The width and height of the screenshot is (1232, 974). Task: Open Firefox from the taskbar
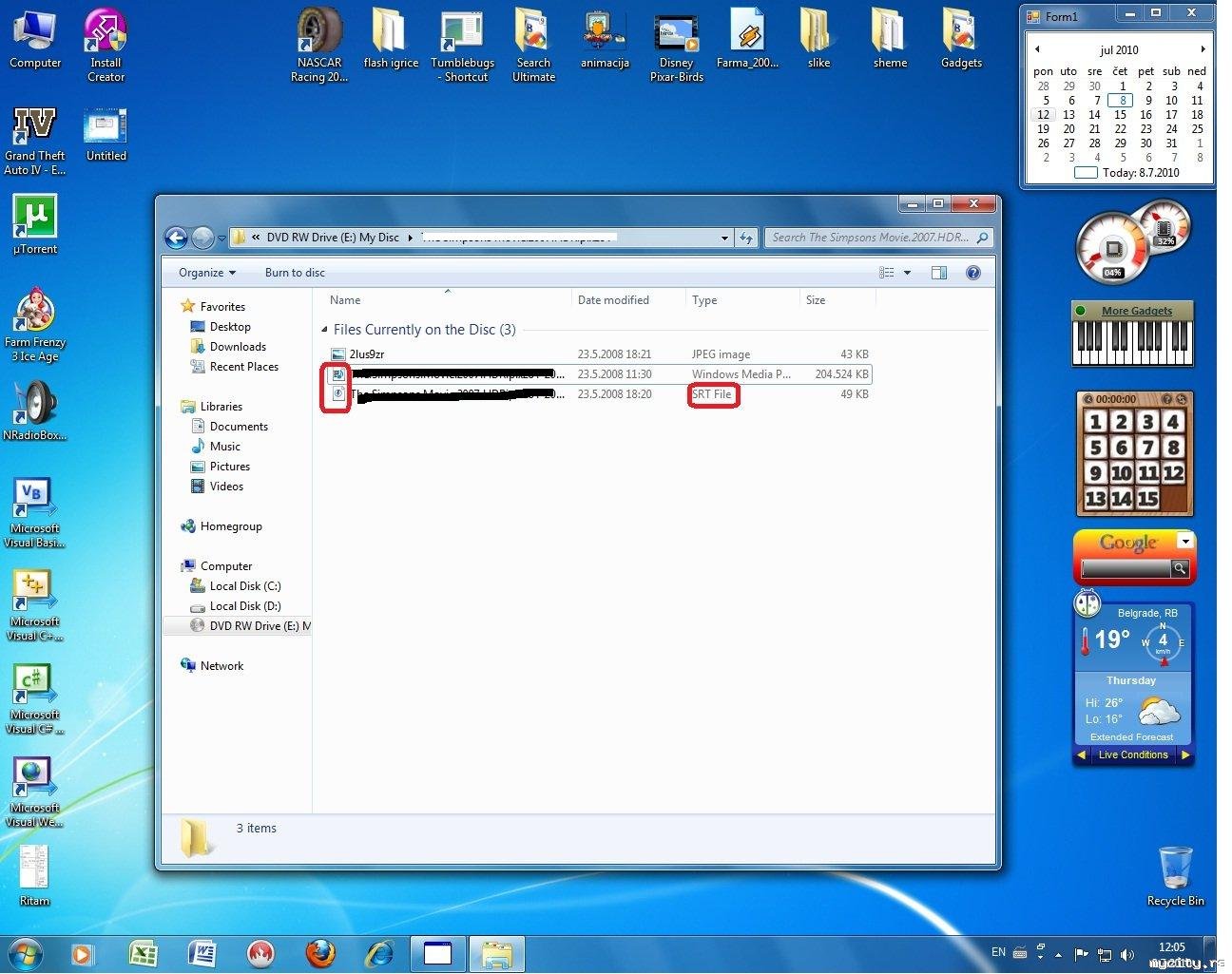(x=320, y=953)
